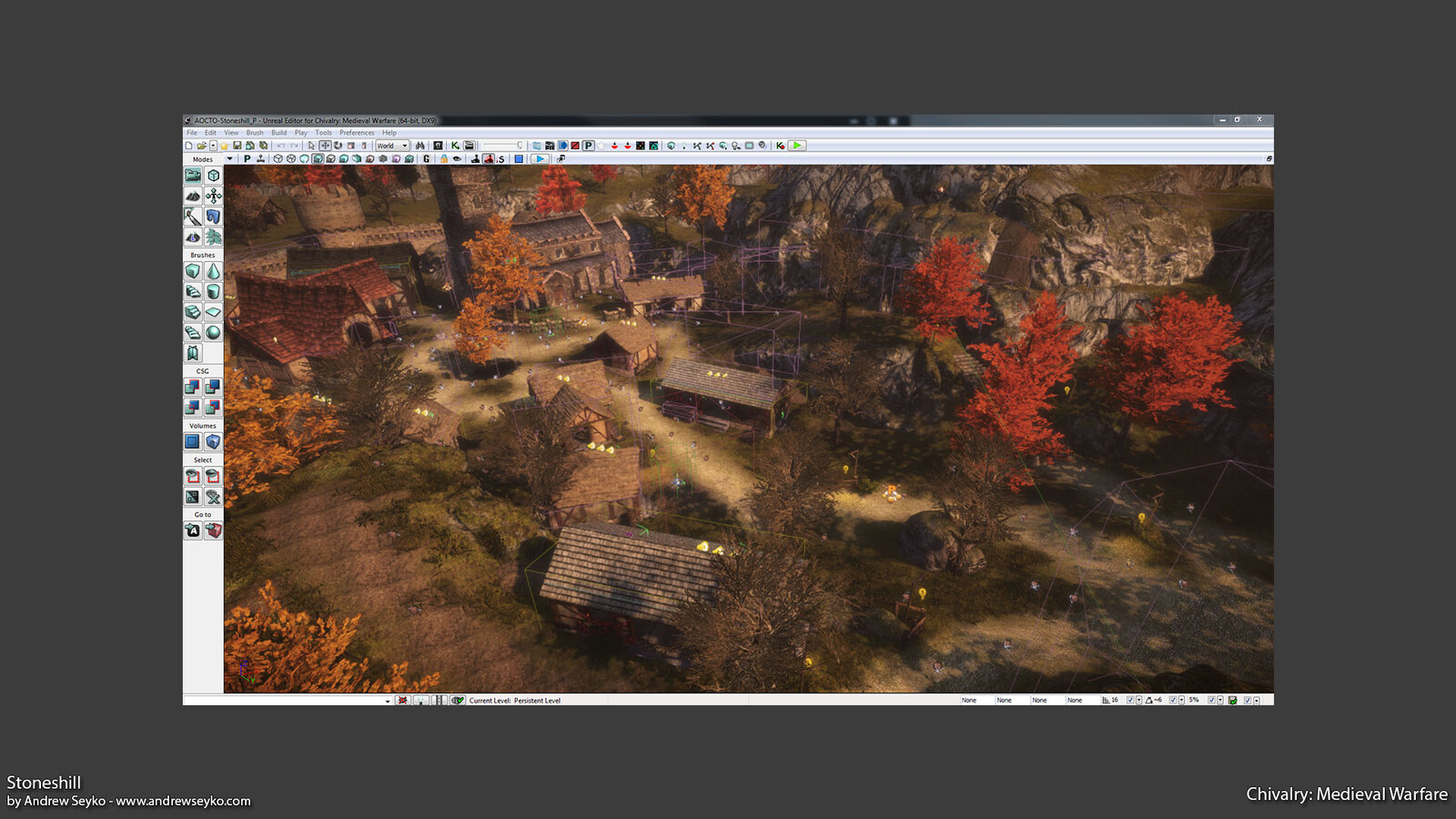The width and height of the screenshot is (1456, 819).
Task: Show selected actors only
Action: tap(193, 476)
